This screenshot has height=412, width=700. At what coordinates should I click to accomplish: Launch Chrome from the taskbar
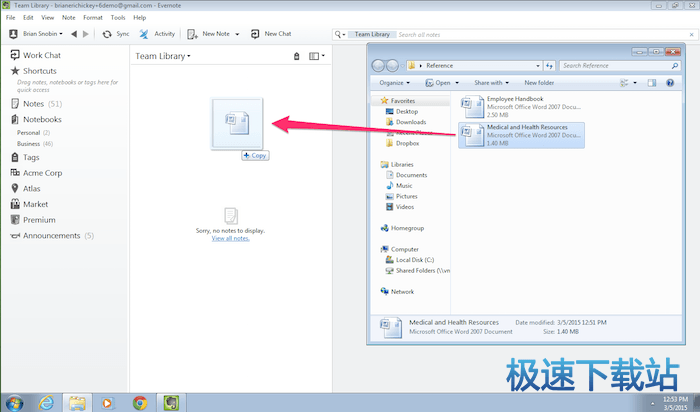140,403
